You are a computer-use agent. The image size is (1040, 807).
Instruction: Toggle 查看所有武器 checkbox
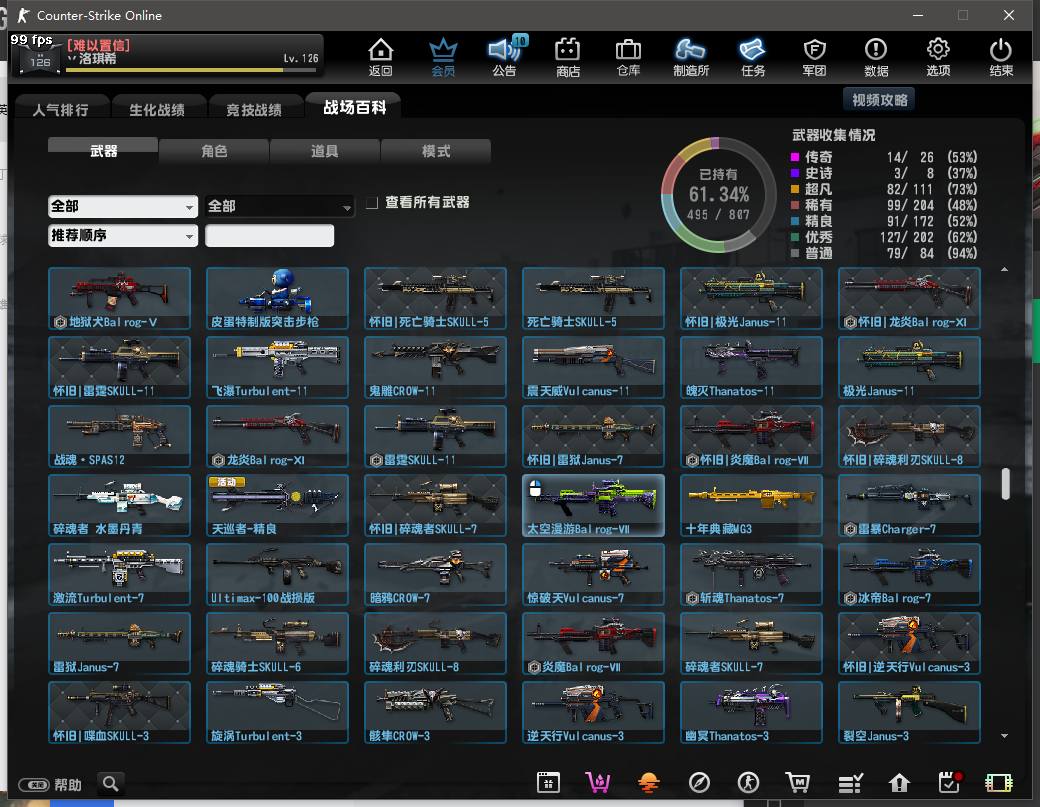tap(372, 202)
